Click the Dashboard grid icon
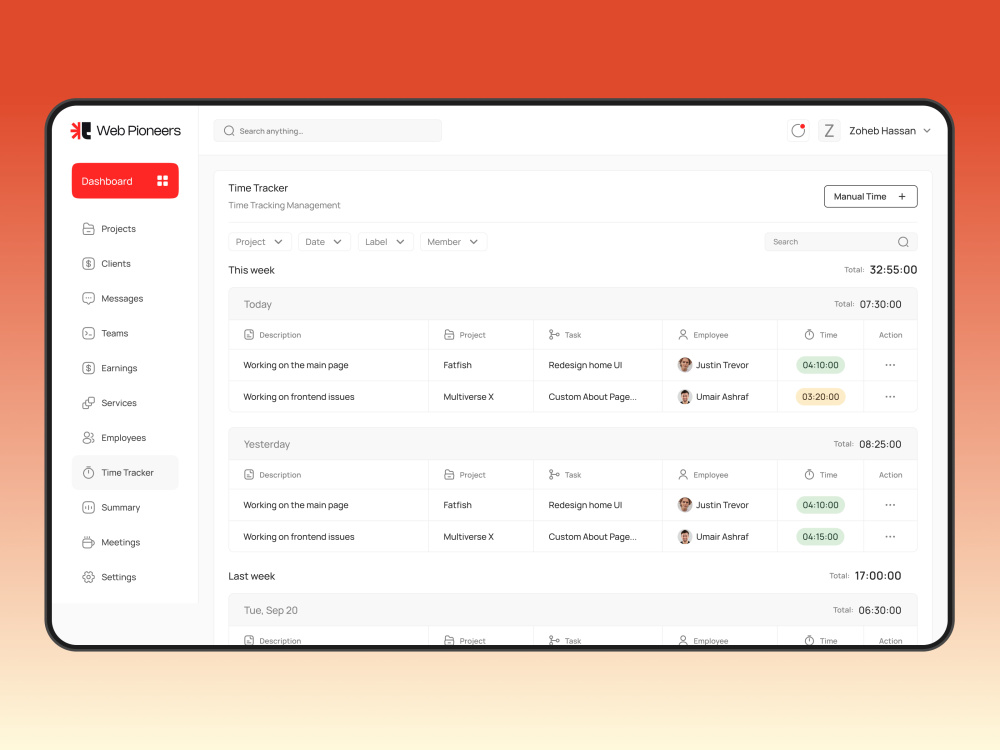The image size is (1000, 750). pos(163,181)
